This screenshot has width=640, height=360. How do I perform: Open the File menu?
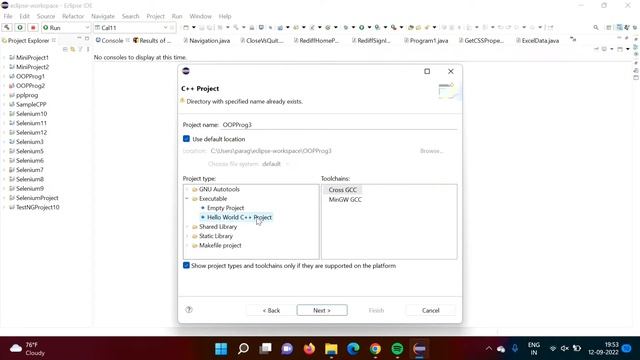tap(8, 16)
